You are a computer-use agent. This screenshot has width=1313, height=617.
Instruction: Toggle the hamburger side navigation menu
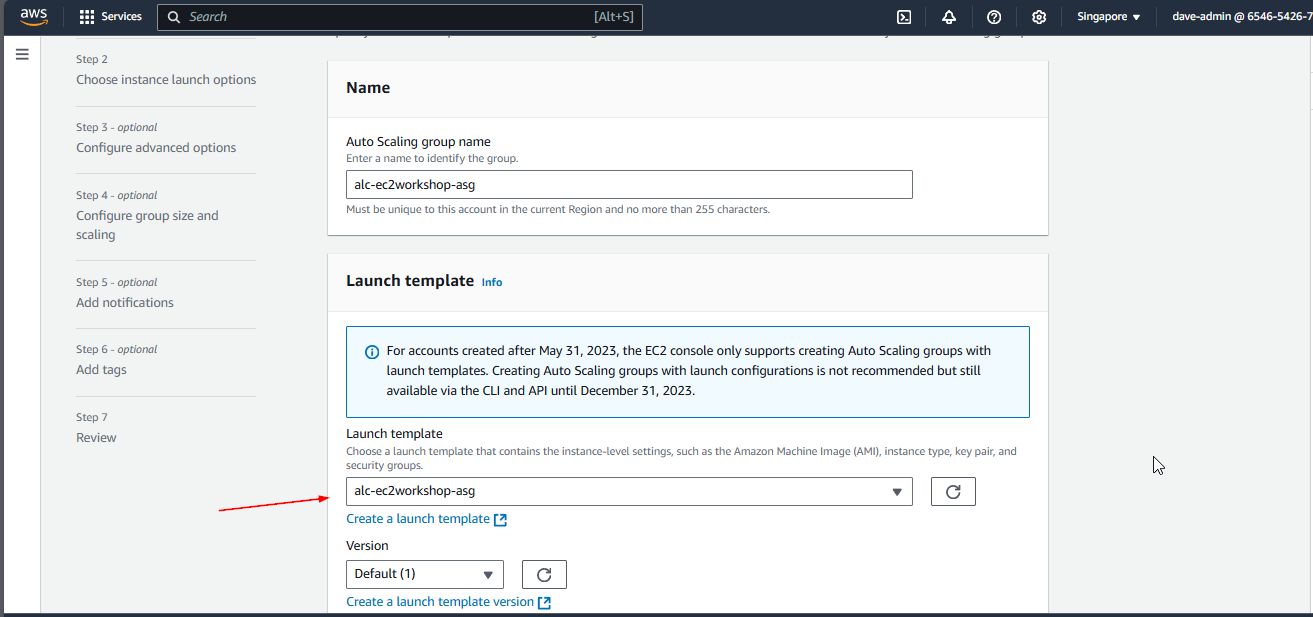pos(22,54)
